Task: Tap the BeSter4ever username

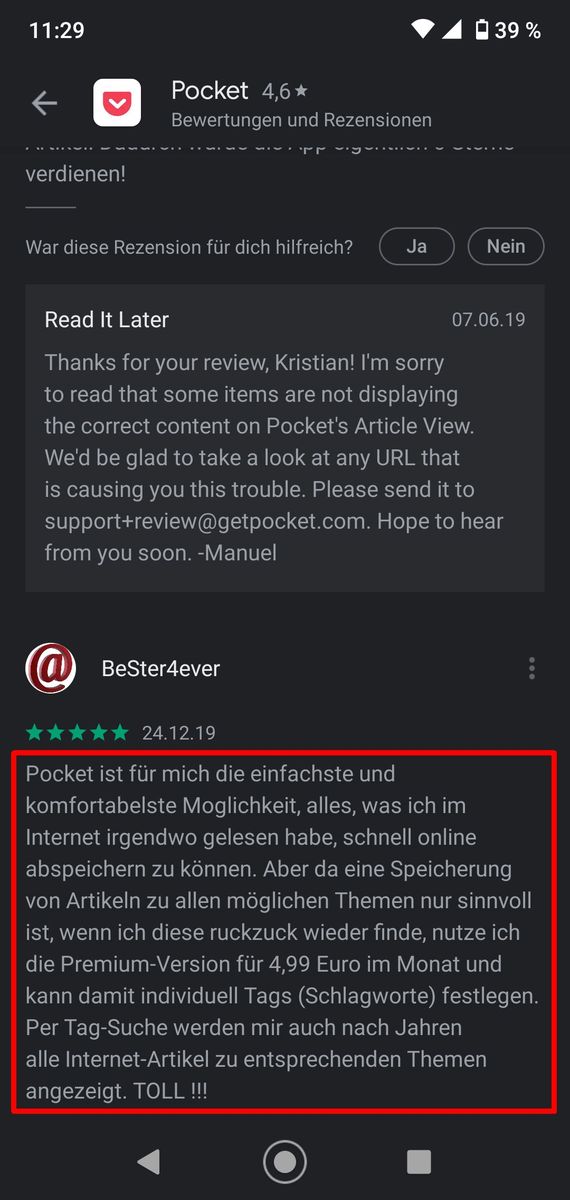Action: pos(161,668)
